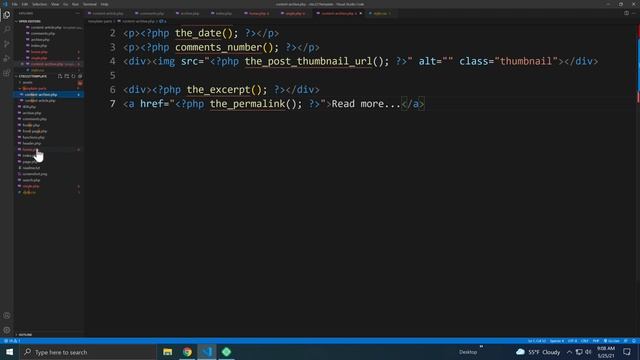Open the Windows Action Center icon
The height and width of the screenshot is (360, 640).
pyautogui.click(x=627, y=352)
